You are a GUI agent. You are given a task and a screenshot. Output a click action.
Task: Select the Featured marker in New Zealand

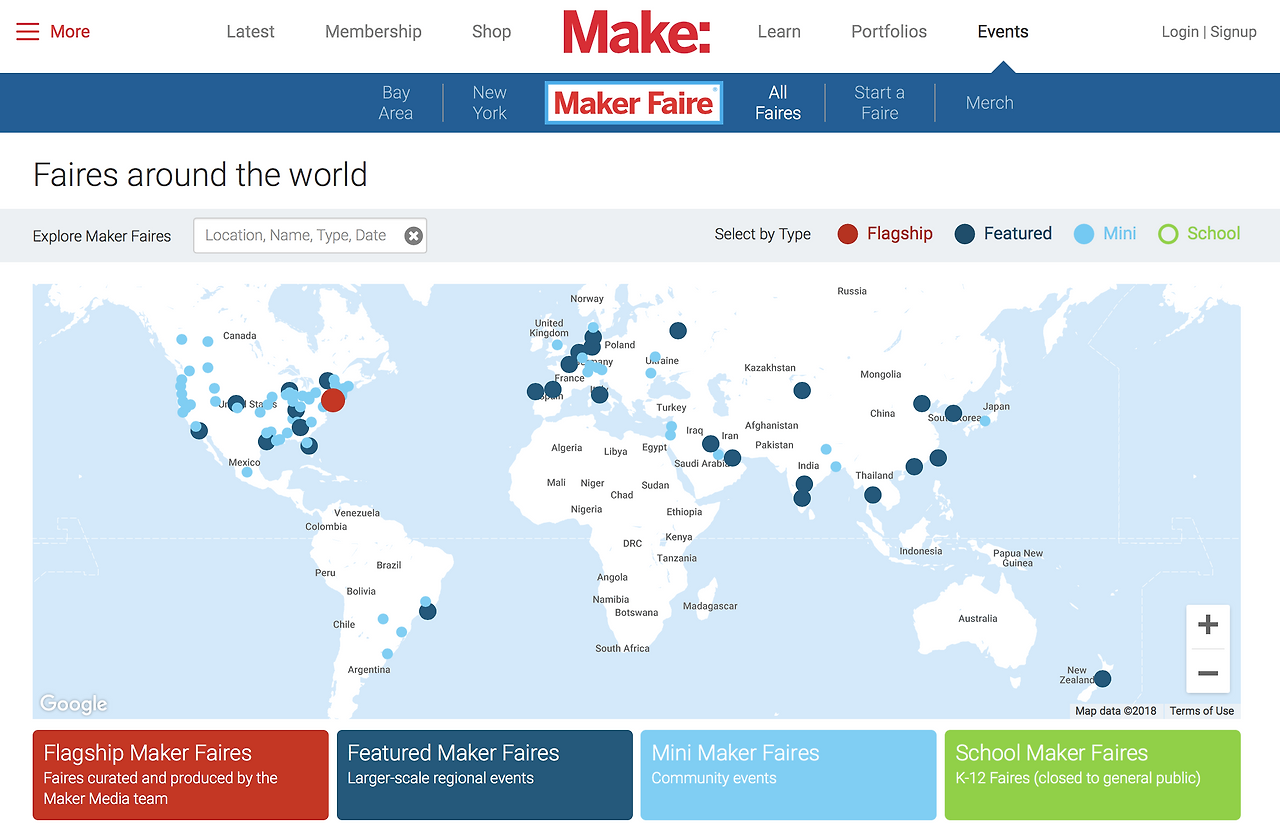click(1102, 679)
